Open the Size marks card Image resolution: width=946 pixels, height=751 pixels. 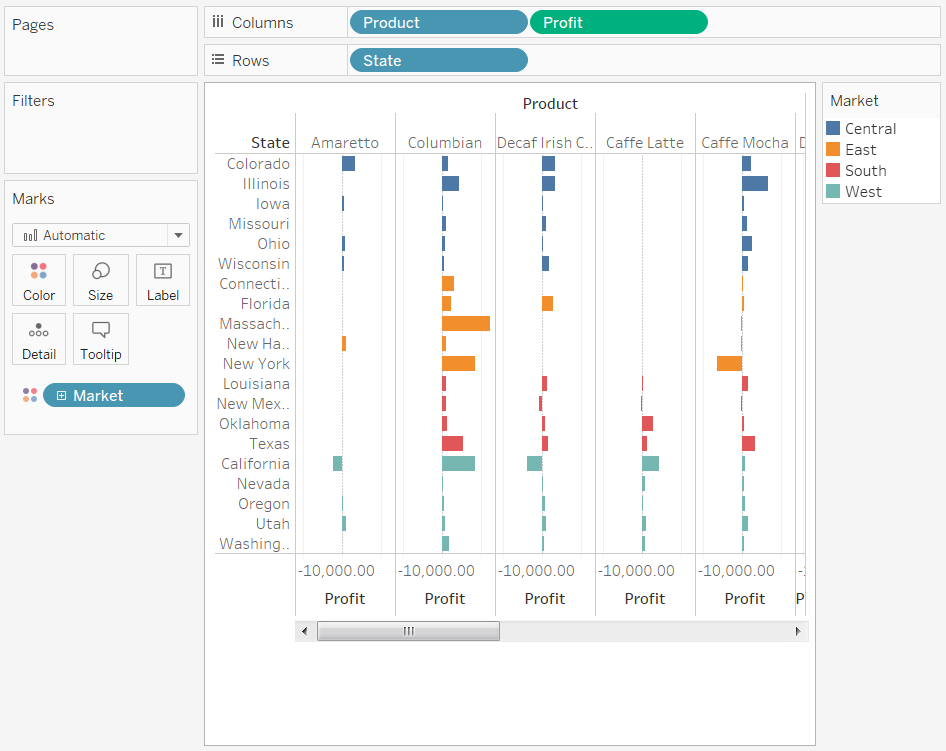click(101, 280)
